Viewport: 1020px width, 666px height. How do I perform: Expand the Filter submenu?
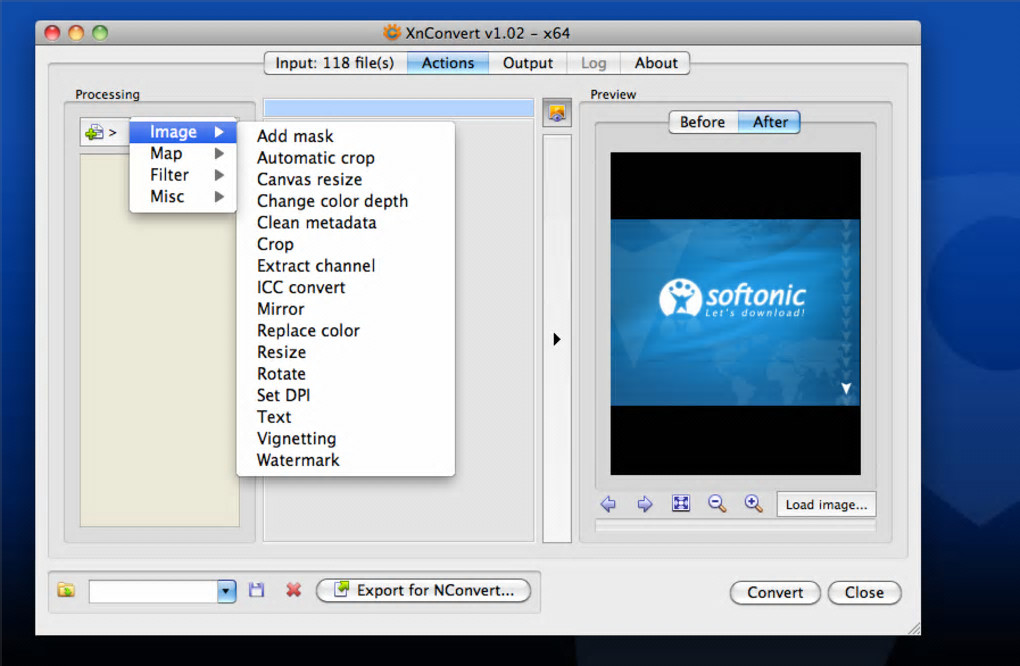(183, 175)
